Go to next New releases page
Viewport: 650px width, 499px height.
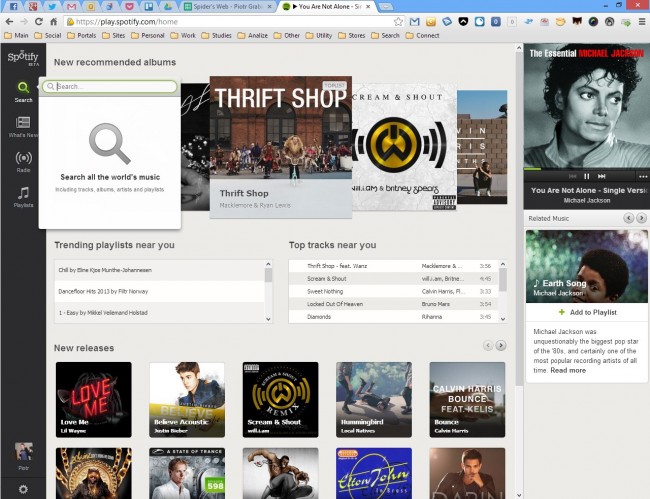coord(501,346)
